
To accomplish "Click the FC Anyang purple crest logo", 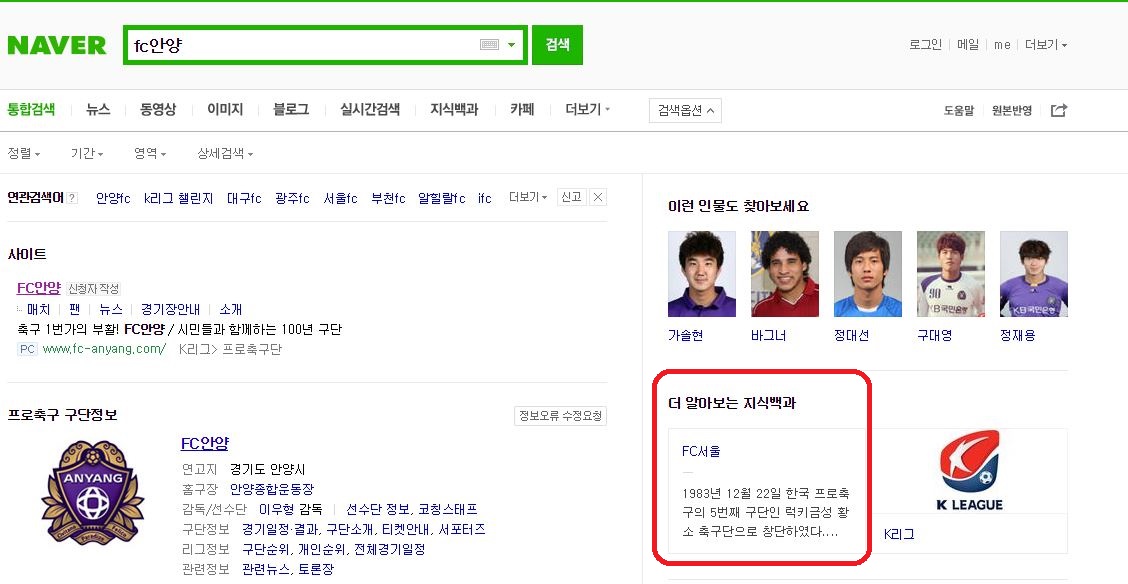I will (93, 493).
